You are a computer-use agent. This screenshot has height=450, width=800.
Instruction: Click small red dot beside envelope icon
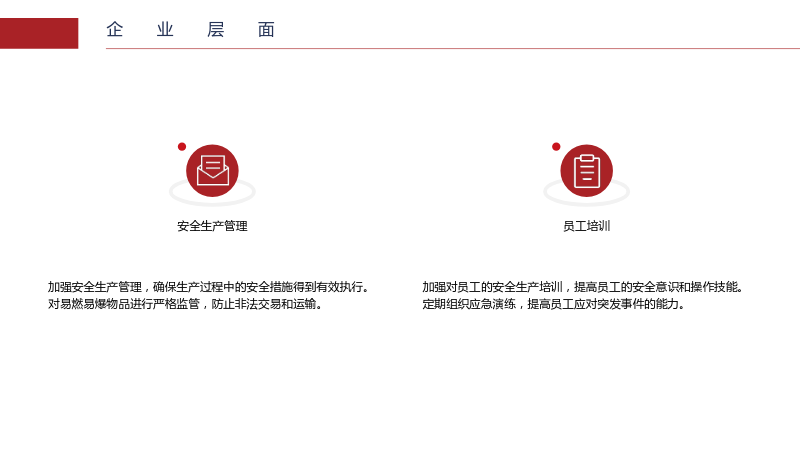tap(182, 147)
